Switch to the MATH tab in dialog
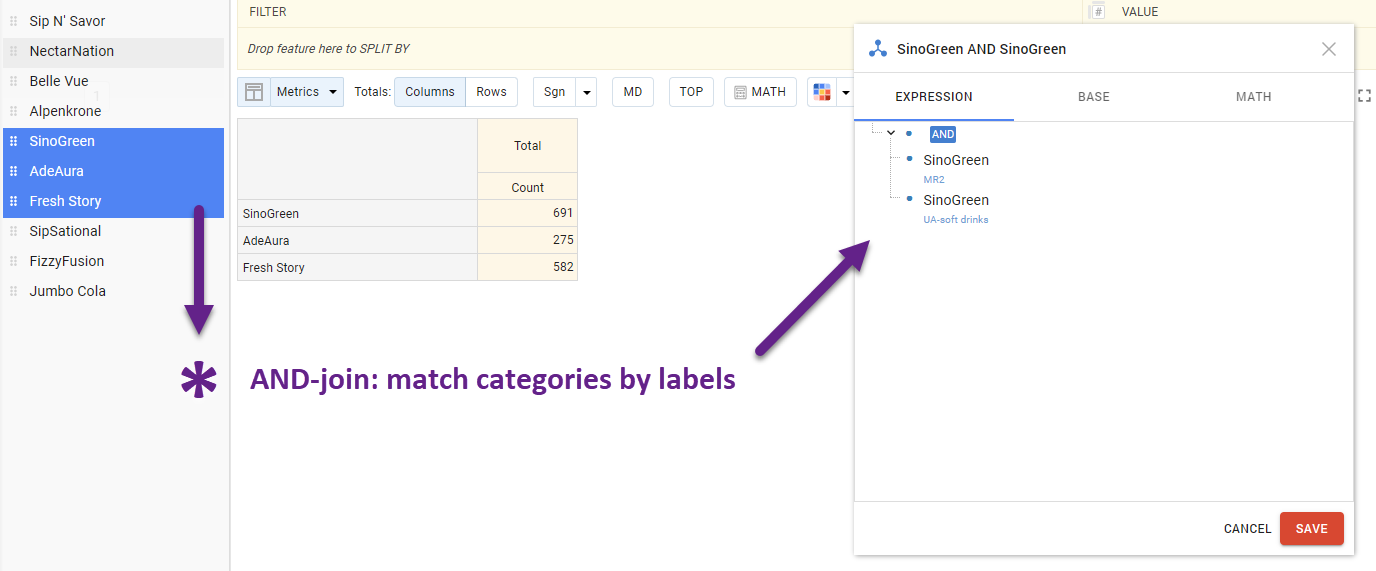Image resolution: width=1376 pixels, height=571 pixels. pyautogui.click(x=1253, y=97)
